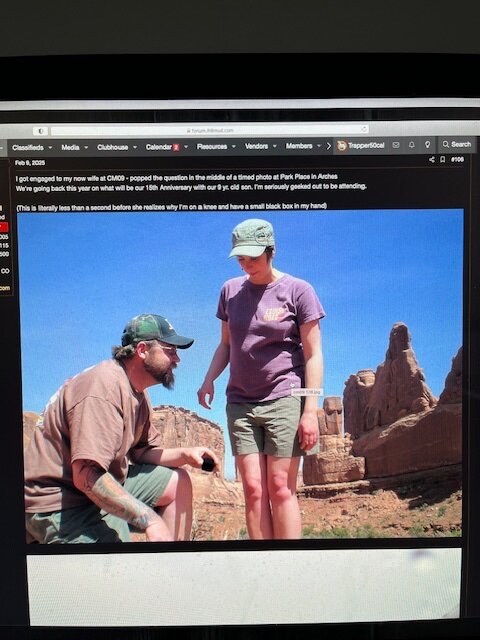
Task: Open the Calendar menu
Action: [x=159, y=147]
